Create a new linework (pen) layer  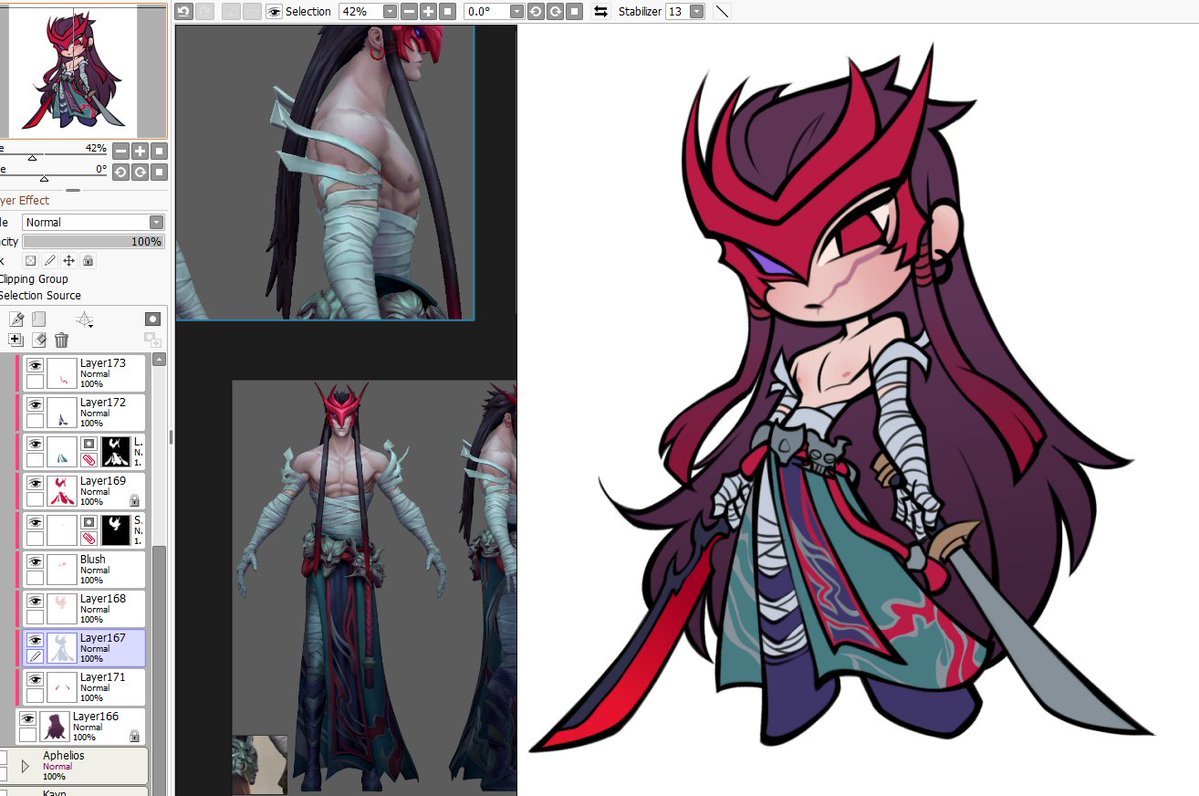point(16,319)
